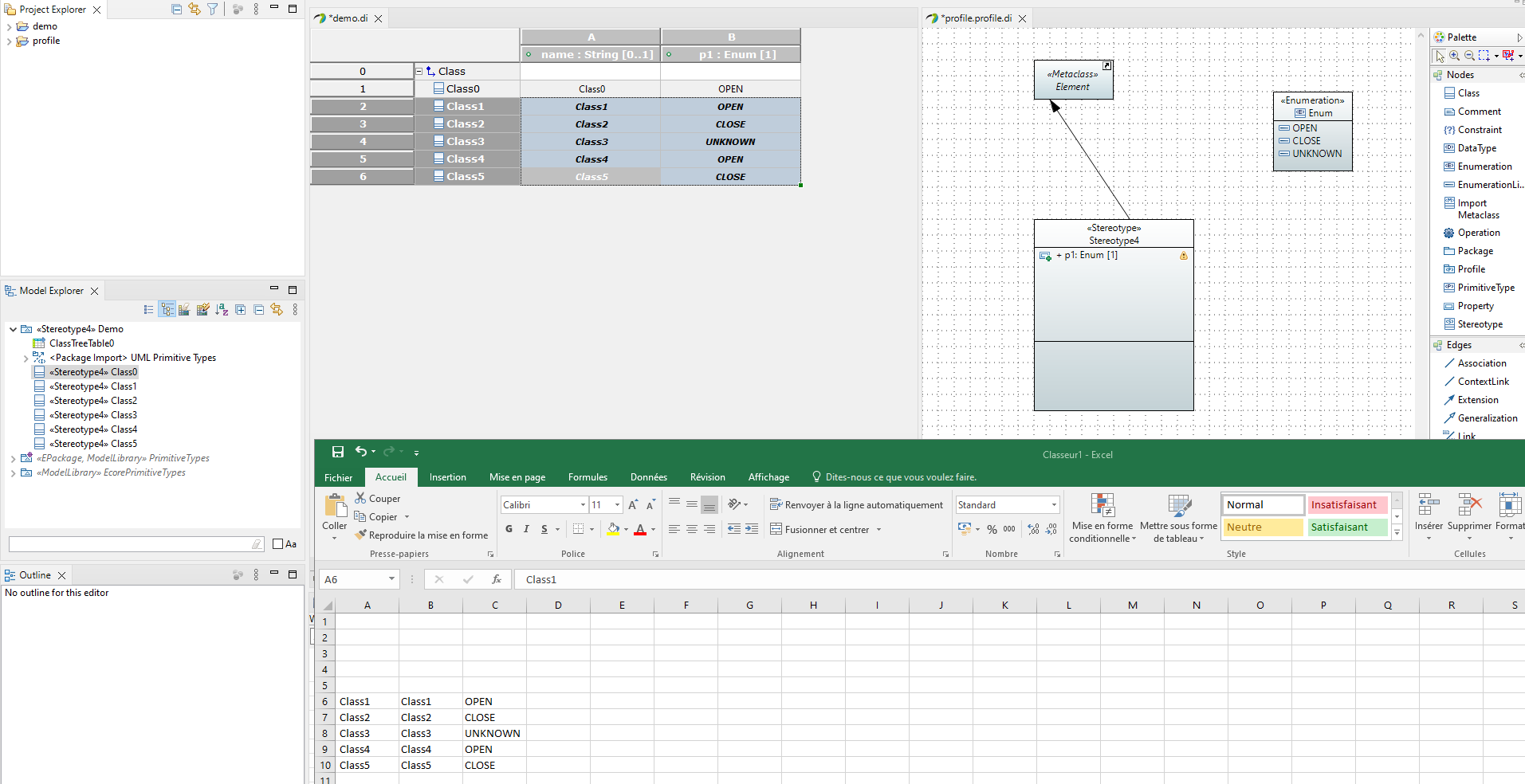Select Stereotype in the palette Nodes

click(x=1480, y=324)
